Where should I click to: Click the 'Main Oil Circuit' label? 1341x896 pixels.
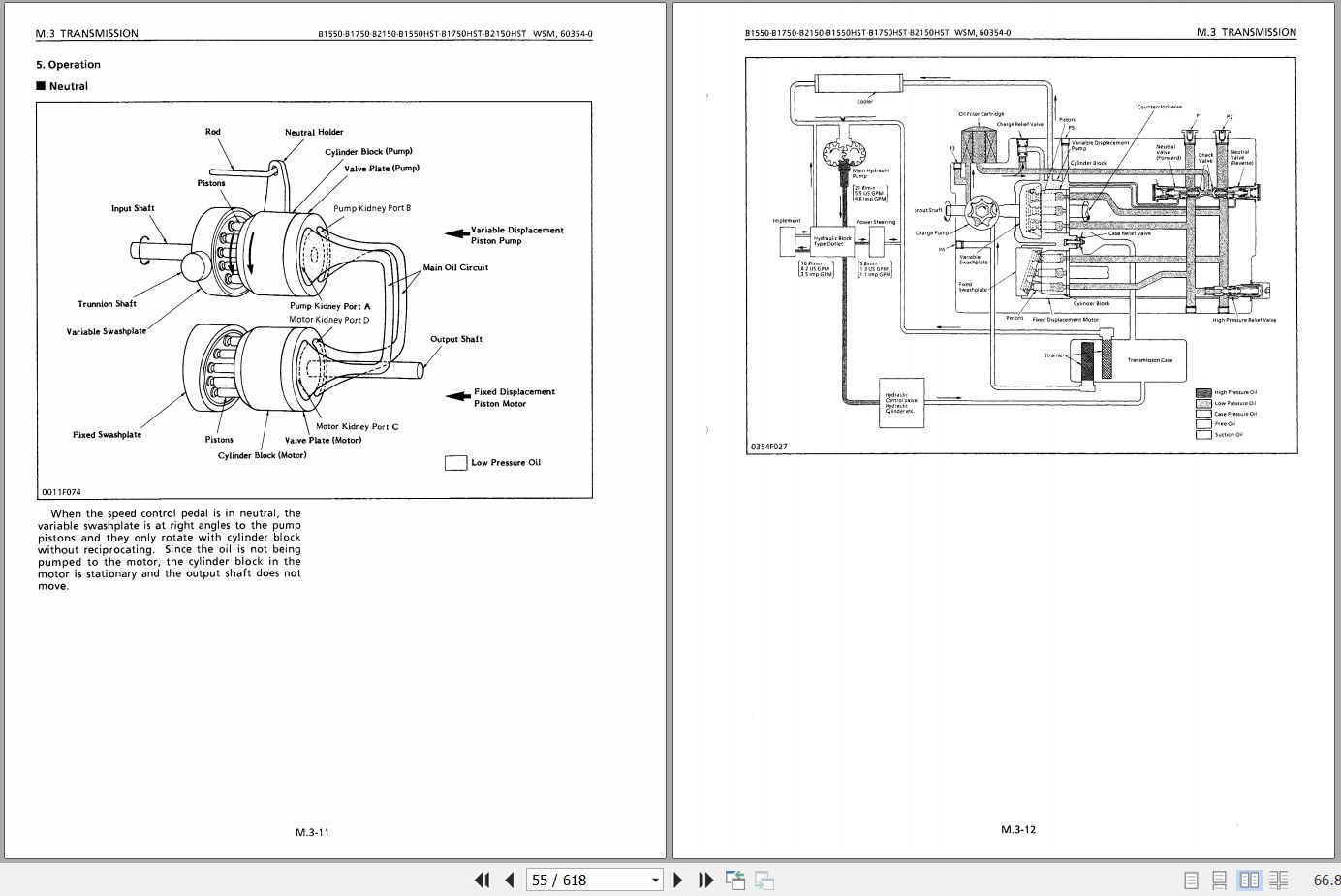coord(455,267)
